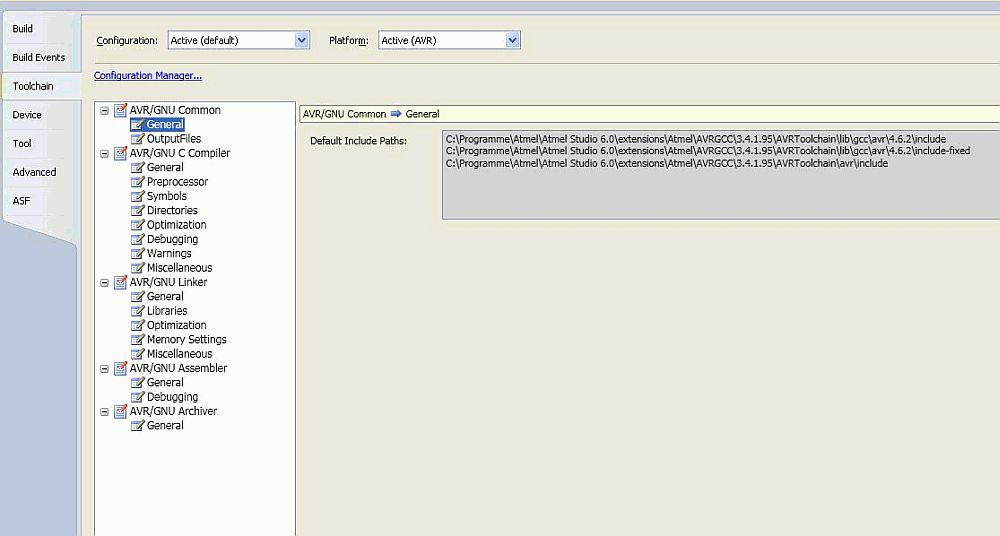
Task: Open C Compiler Optimization settings
Action: (x=177, y=225)
